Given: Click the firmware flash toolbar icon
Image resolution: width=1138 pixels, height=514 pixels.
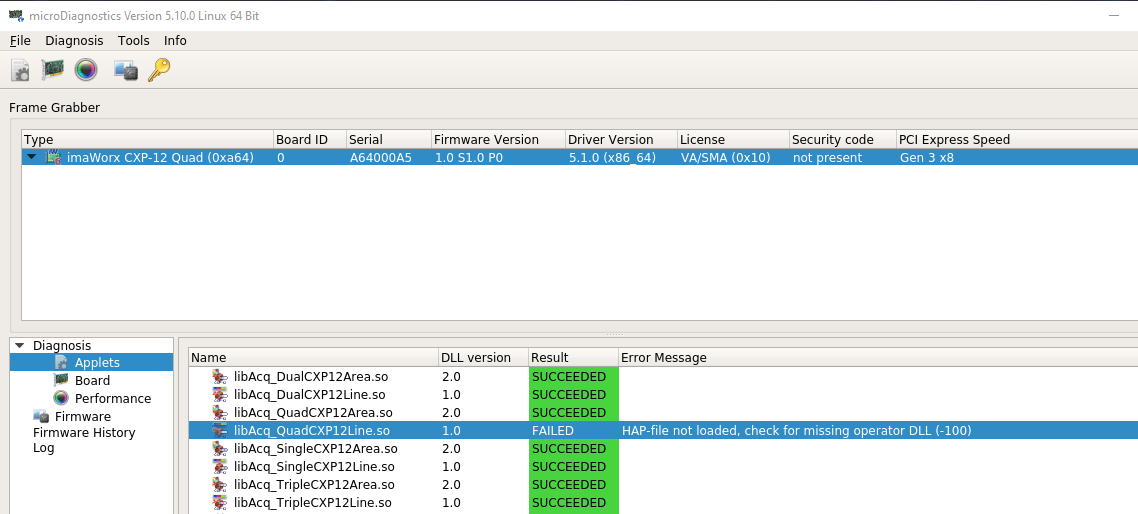Looking at the screenshot, I should pos(126,70).
